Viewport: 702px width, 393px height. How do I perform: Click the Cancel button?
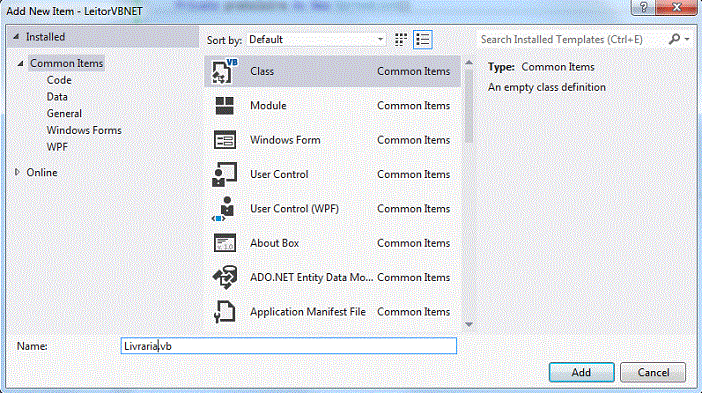coord(653,372)
